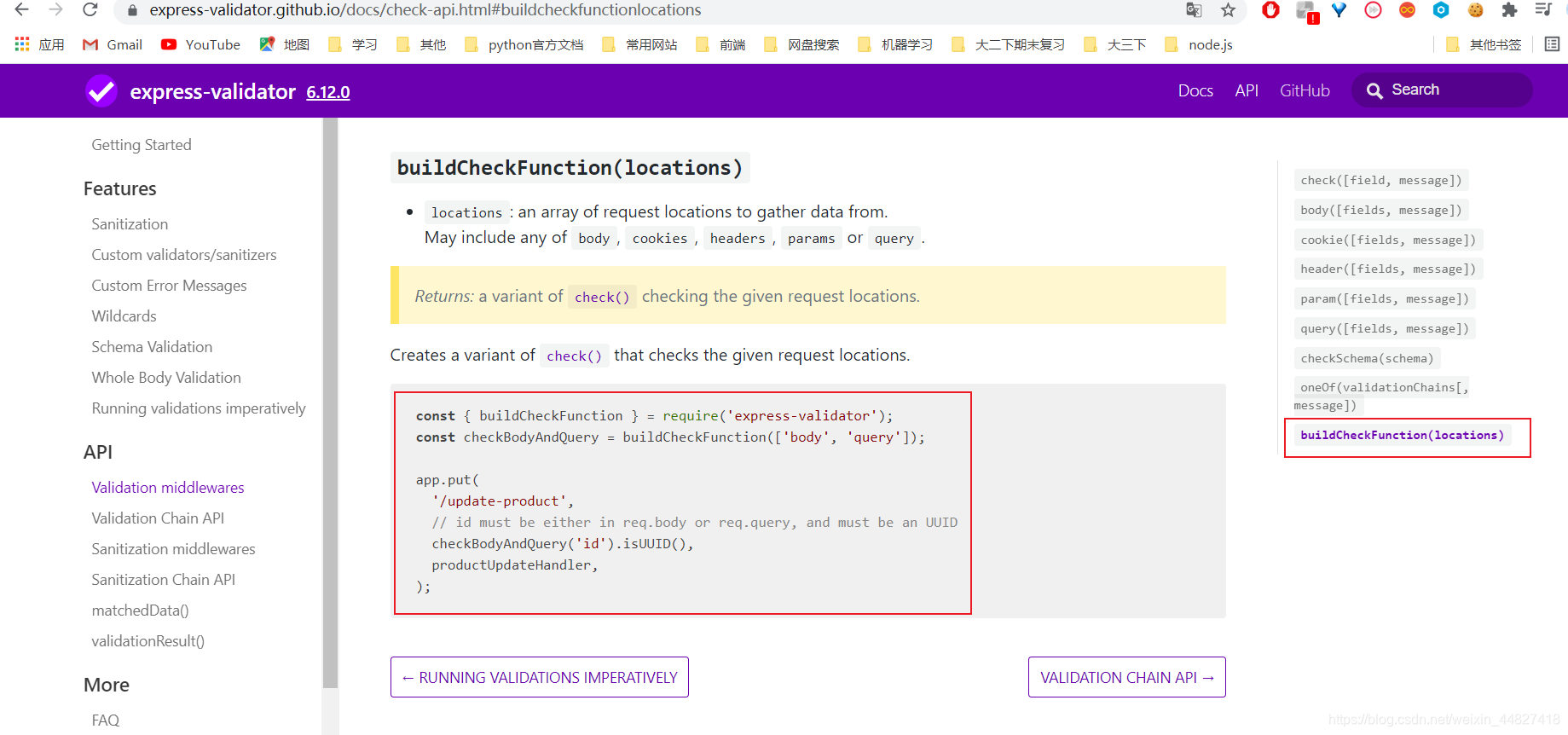
Task: Click the browser address bar URL
Action: tap(425, 10)
